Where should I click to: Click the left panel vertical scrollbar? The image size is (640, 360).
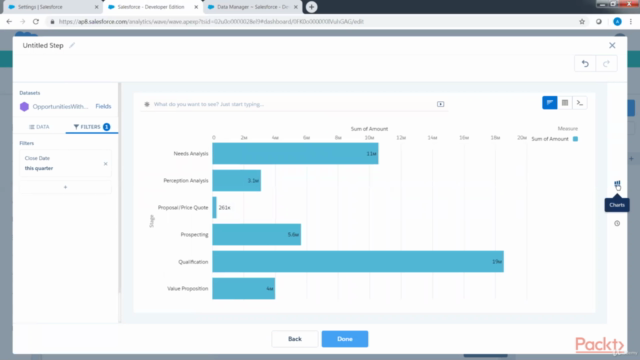[119, 188]
